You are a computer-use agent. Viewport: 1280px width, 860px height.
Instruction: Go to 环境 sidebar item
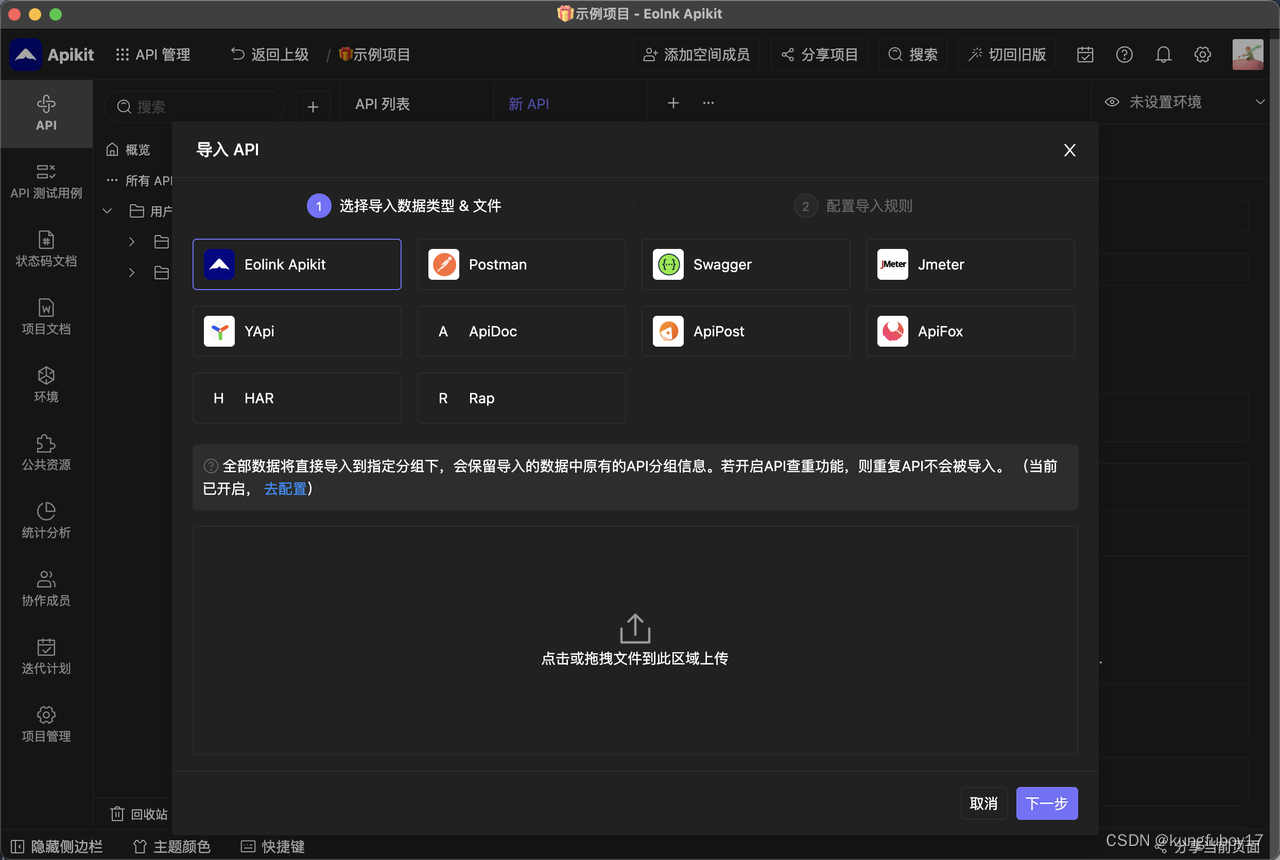(46, 385)
